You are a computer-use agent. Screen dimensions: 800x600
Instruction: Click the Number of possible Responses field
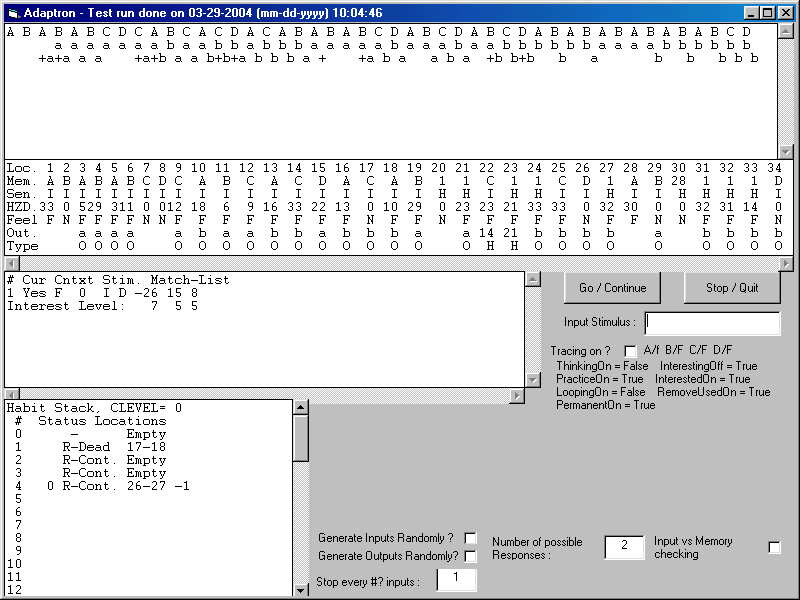point(624,546)
